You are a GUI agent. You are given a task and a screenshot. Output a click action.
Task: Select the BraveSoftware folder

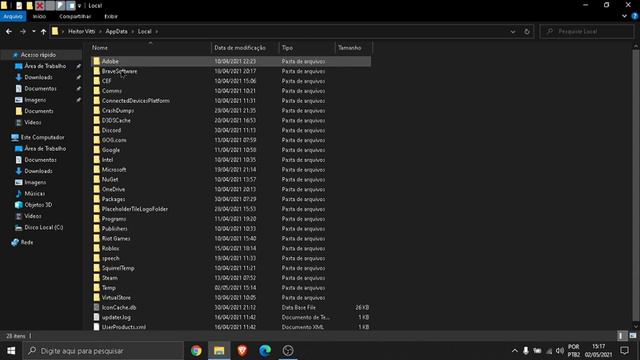pyautogui.click(x=119, y=71)
